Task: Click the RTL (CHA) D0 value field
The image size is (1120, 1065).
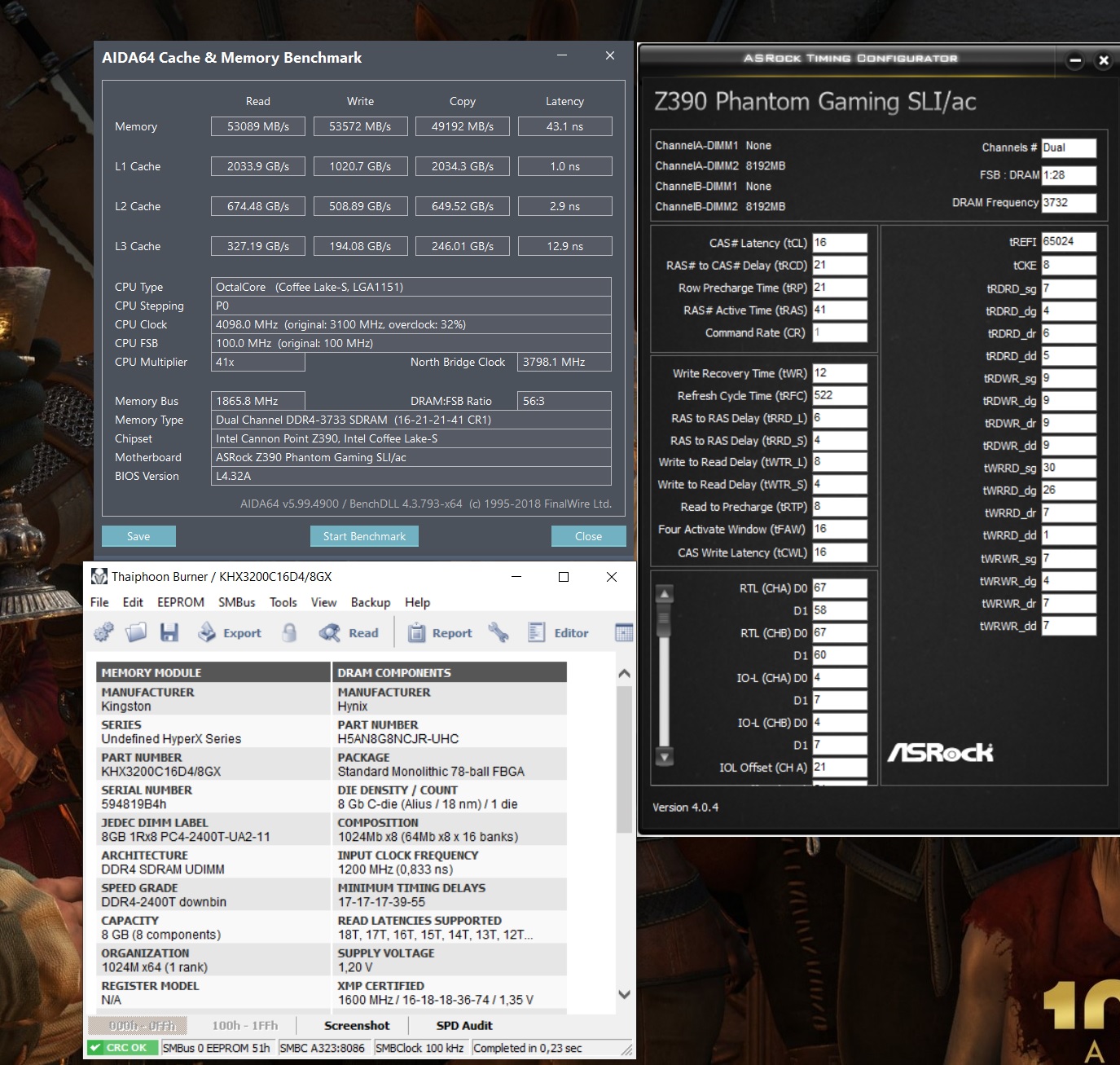Action: click(840, 588)
